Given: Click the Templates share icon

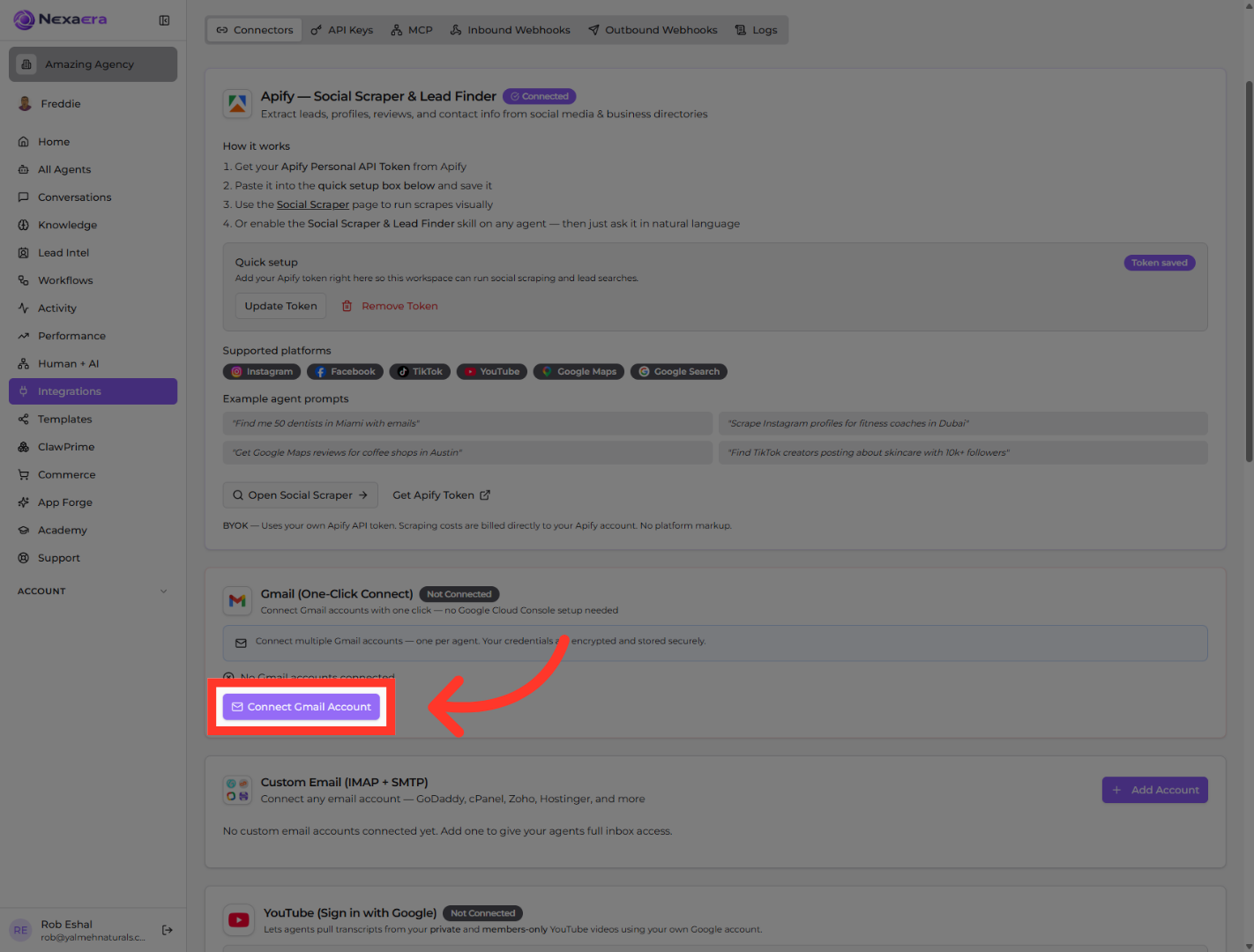Looking at the screenshot, I should click(24, 420).
